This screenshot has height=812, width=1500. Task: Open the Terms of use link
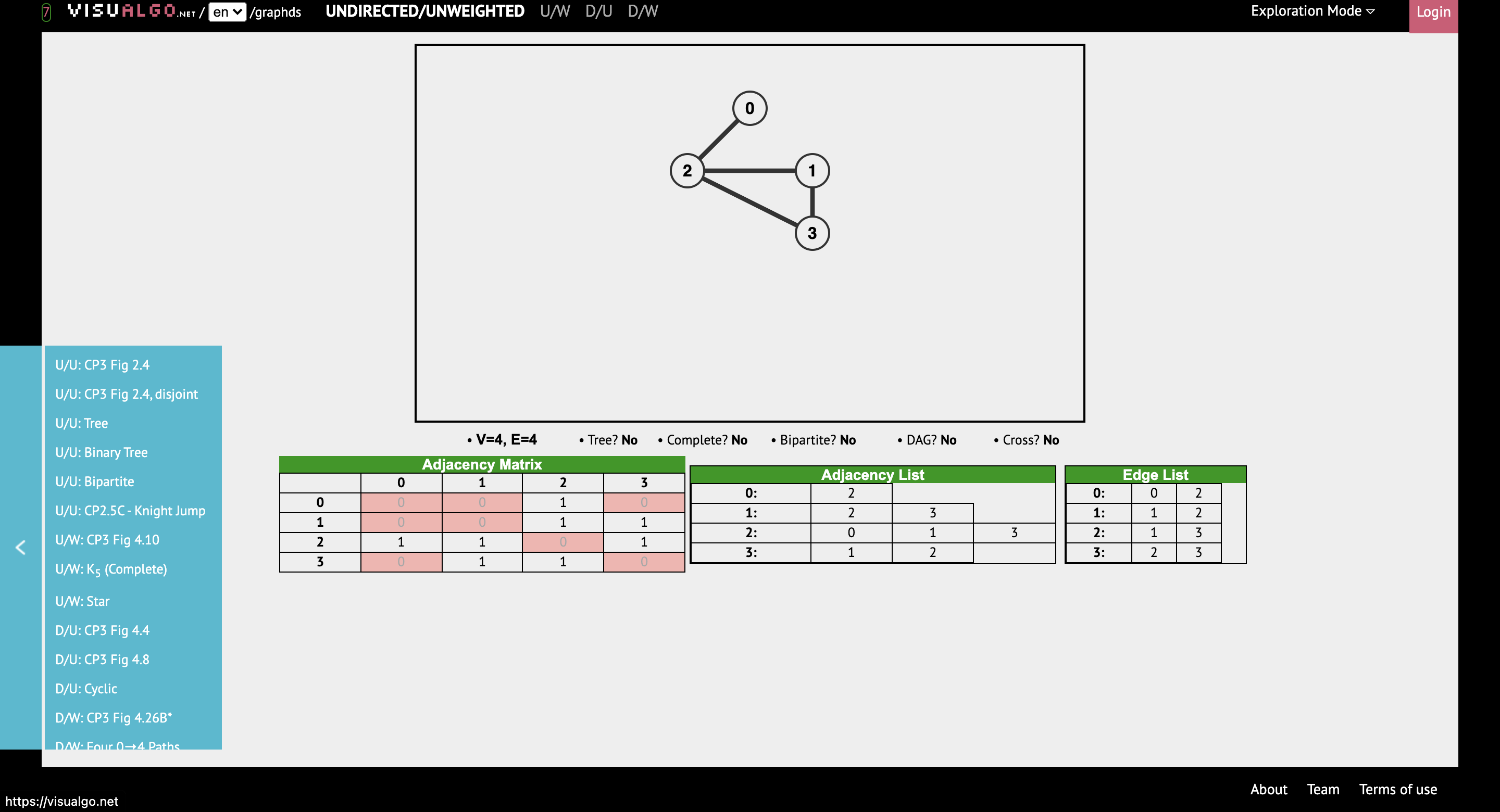pos(1399,789)
